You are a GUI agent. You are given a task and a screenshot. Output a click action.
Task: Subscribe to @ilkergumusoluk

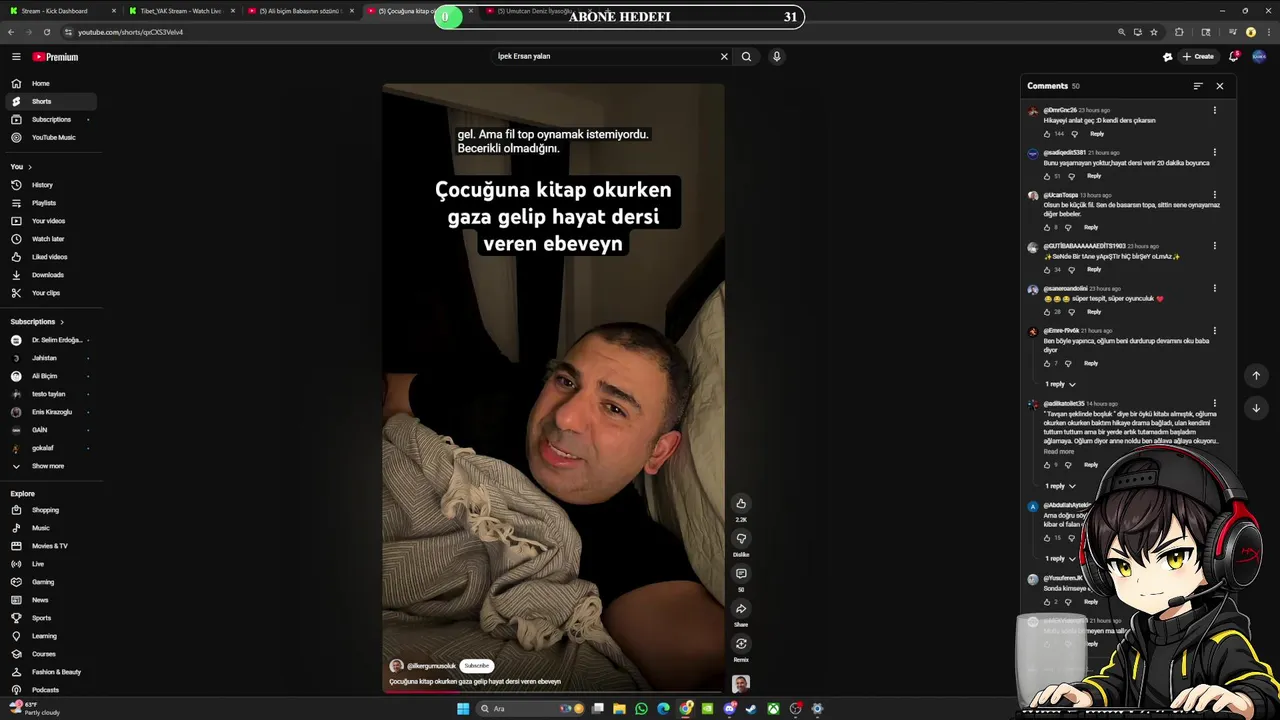[x=477, y=666]
